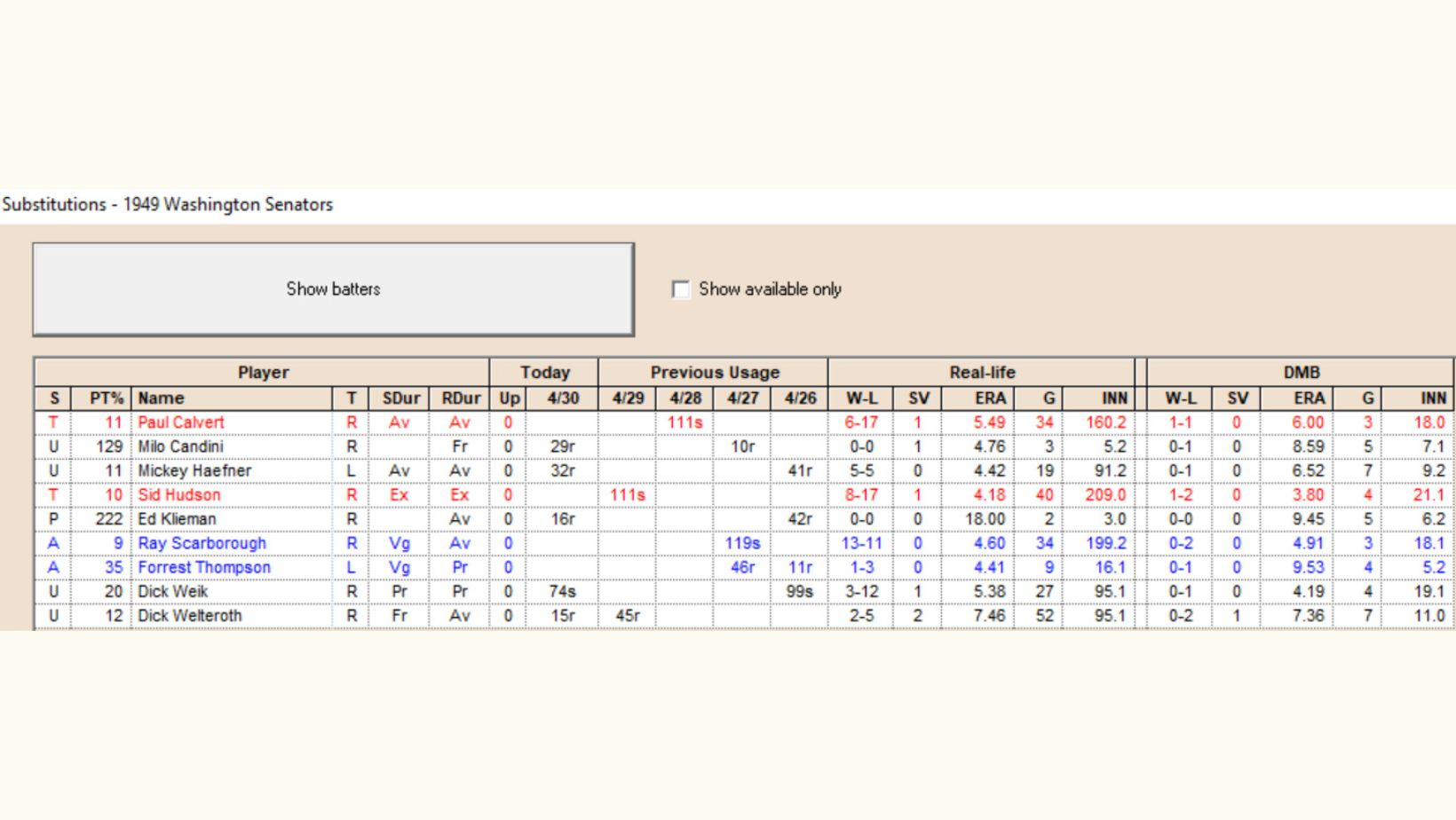The width and height of the screenshot is (1456, 820).
Task: Click the 4/28 column header
Action: tap(685, 398)
